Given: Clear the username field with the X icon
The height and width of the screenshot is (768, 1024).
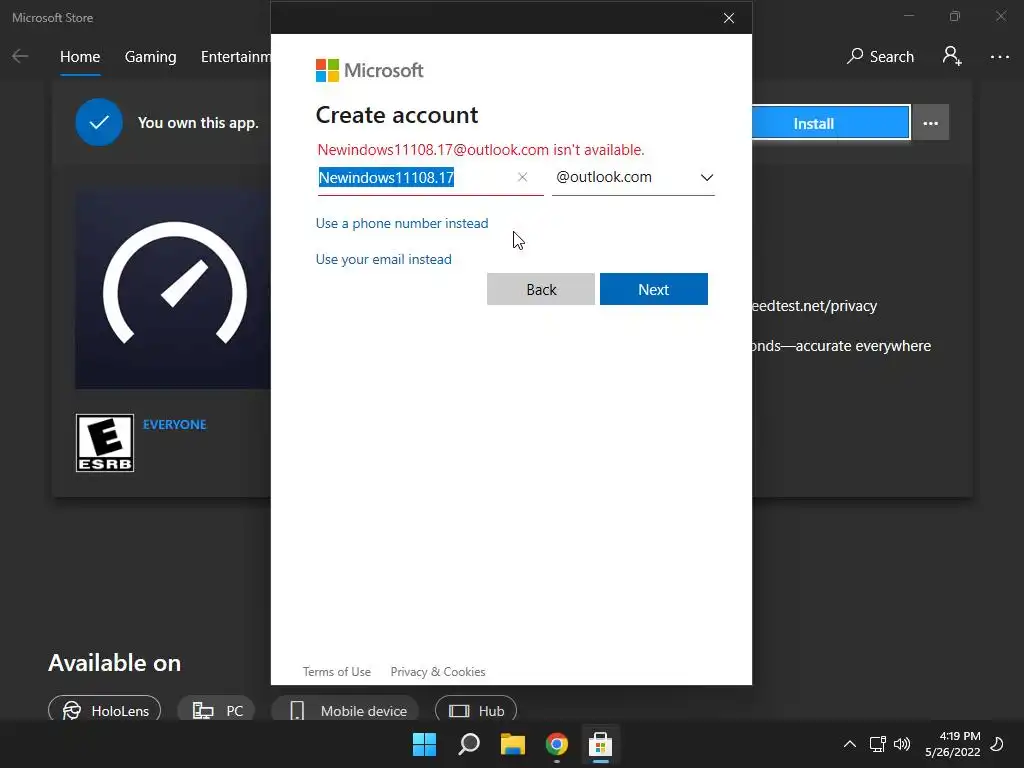Looking at the screenshot, I should pos(522,177).
